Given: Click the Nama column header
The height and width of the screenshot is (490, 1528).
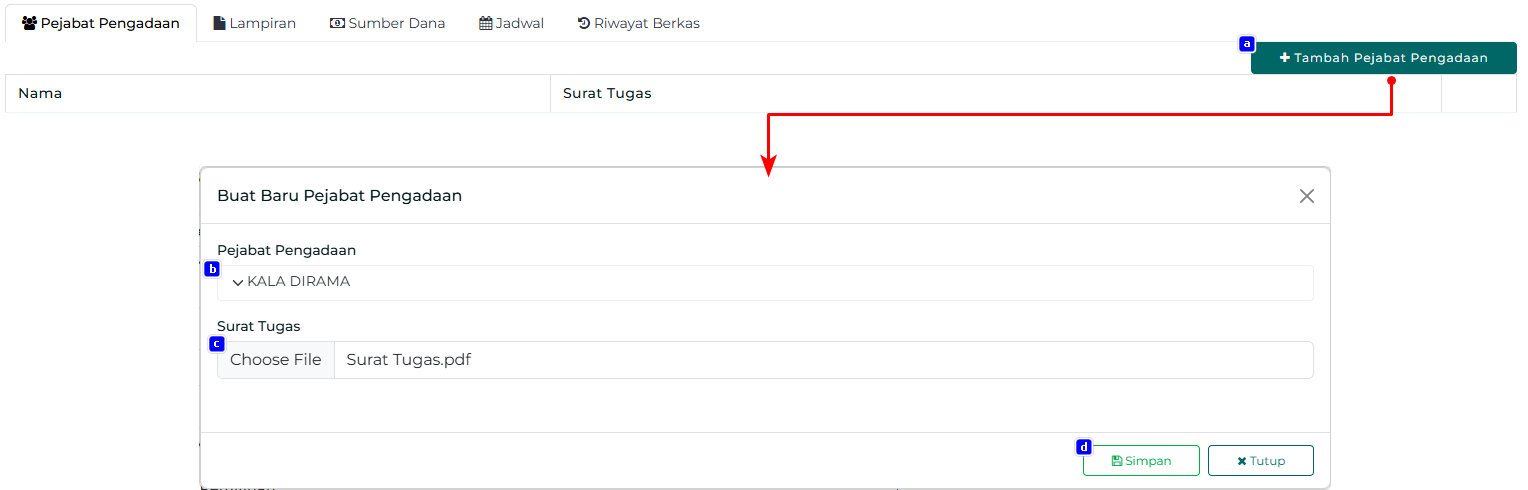Looking at the screenshot, I should click(x=40, y=93).
